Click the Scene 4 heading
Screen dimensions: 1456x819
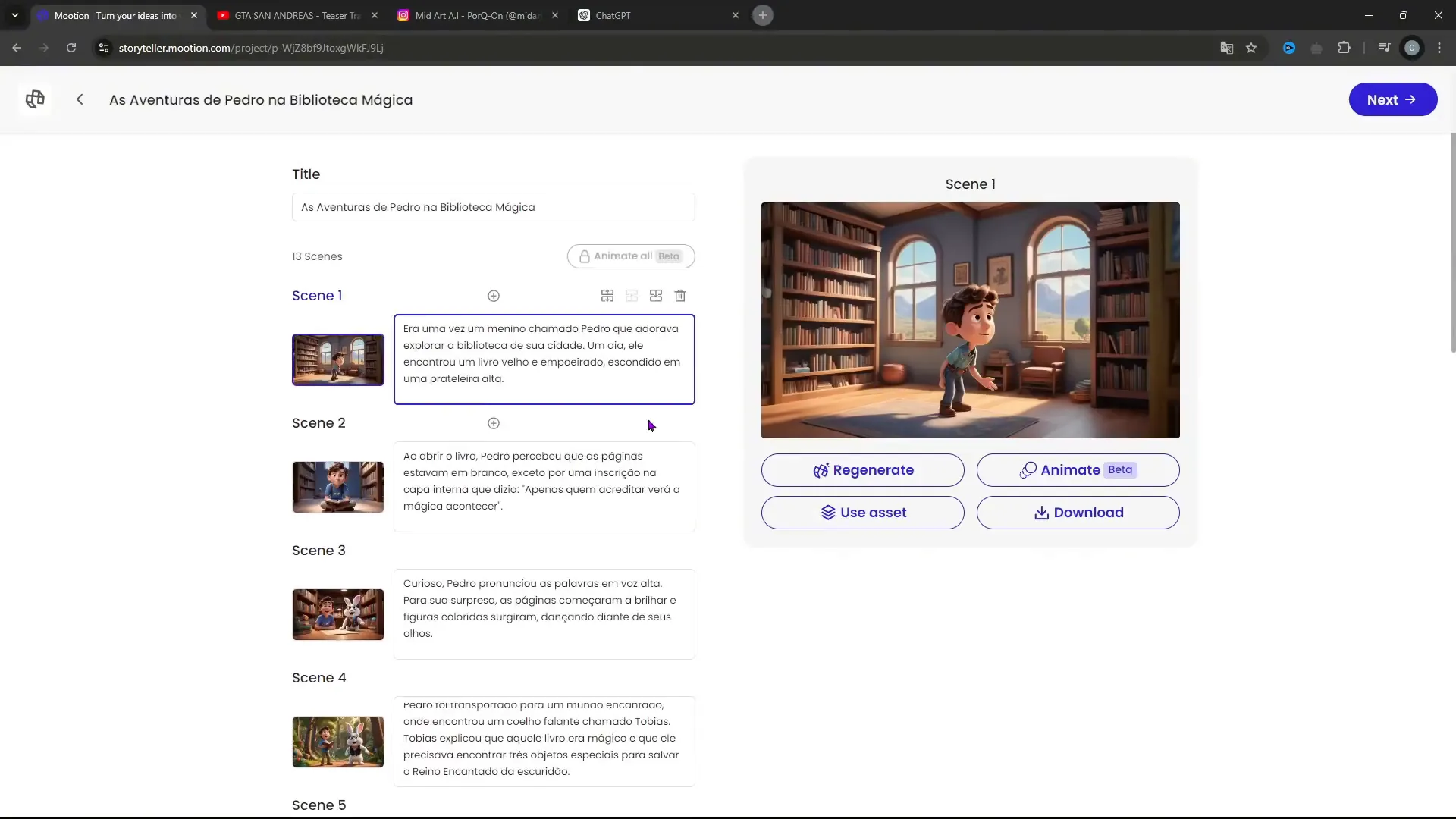(318, 678)
